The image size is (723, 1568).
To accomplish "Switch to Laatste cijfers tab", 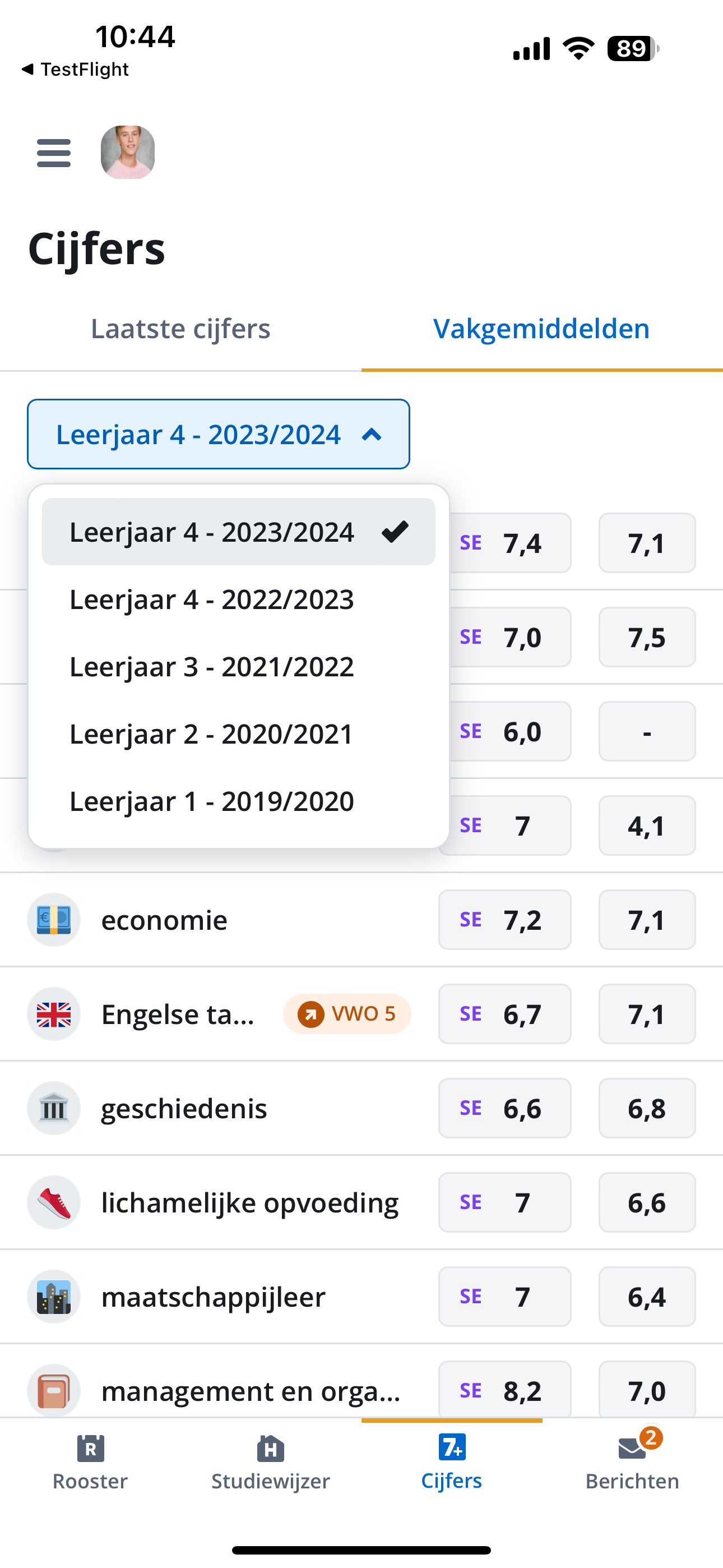I will click(180, 329).
